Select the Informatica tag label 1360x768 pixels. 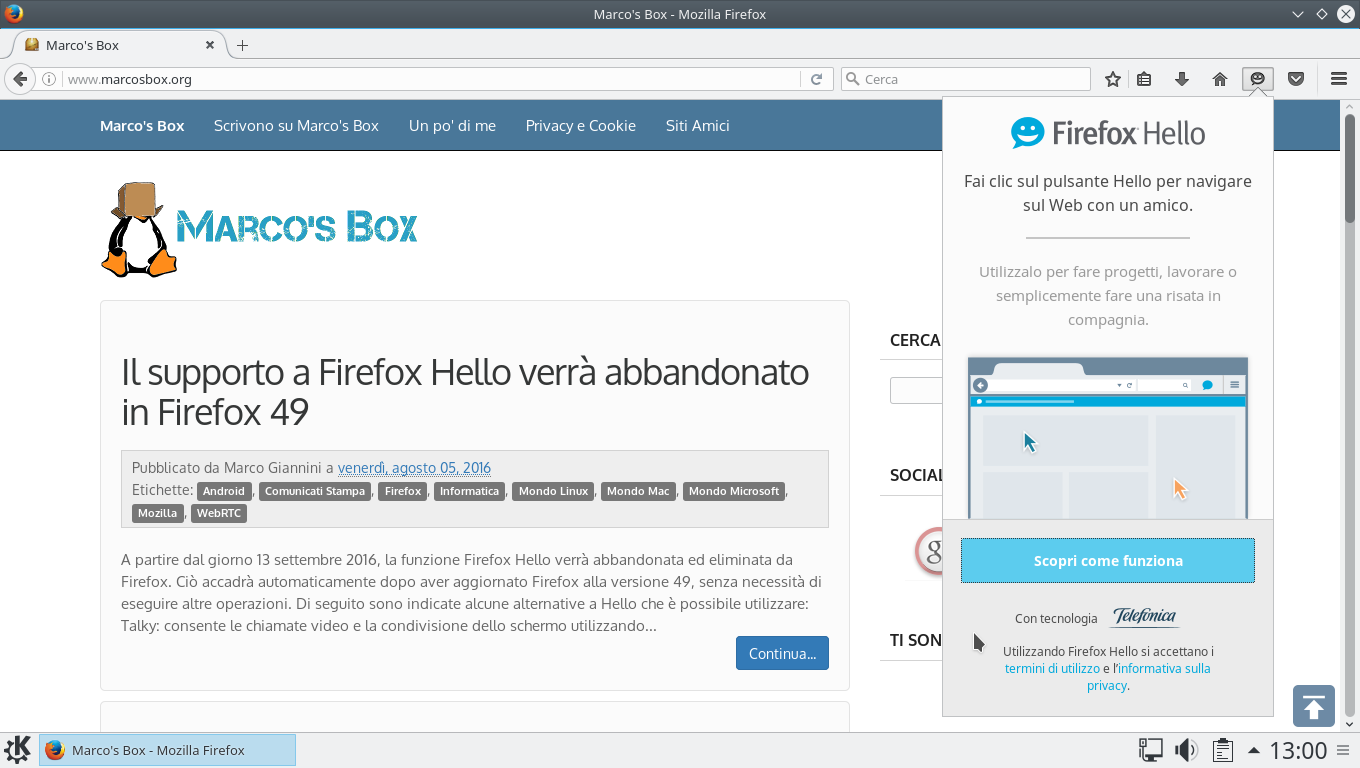(x=469, y=491)
